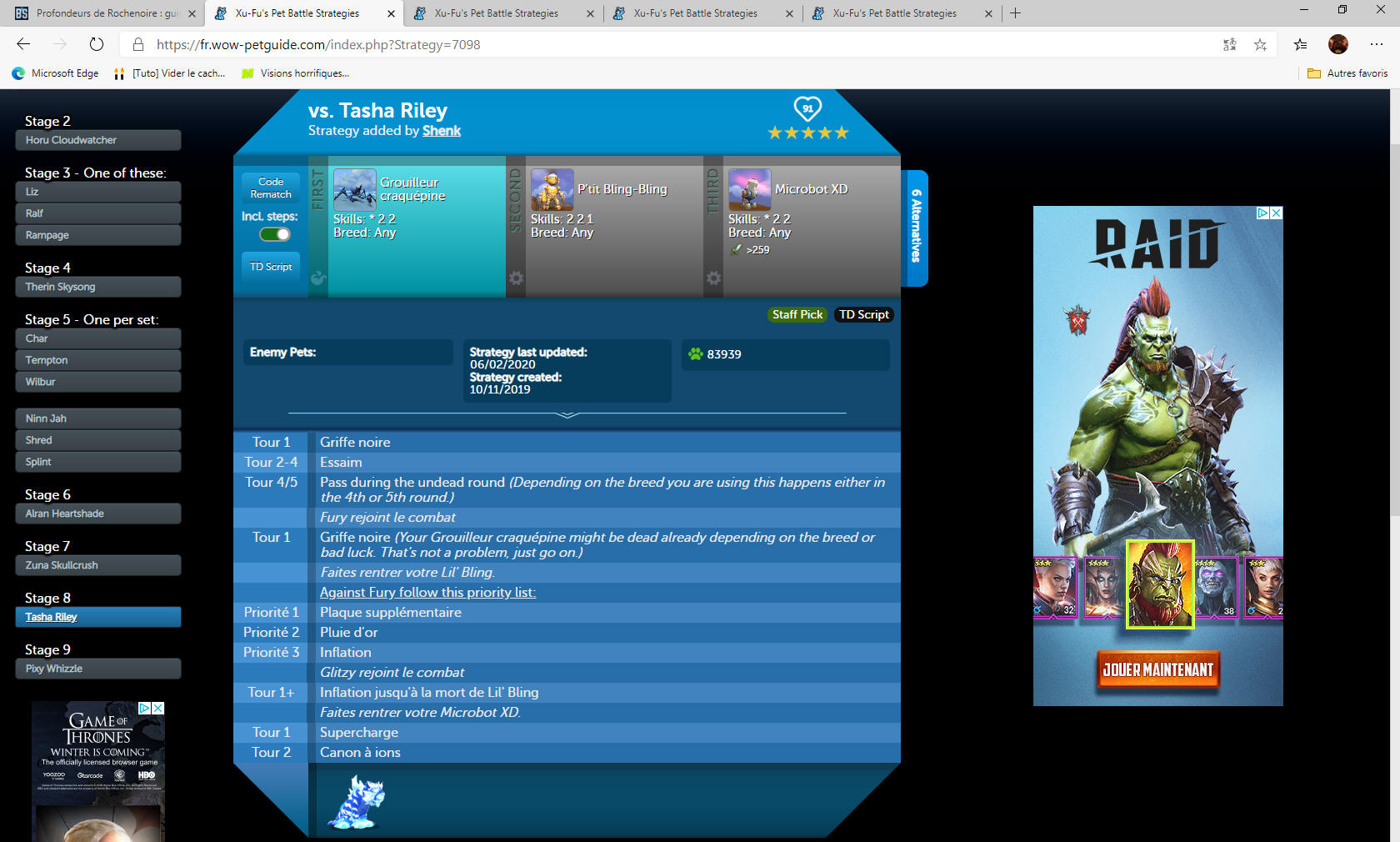Click the Code Rematch button

coord(271,188)
